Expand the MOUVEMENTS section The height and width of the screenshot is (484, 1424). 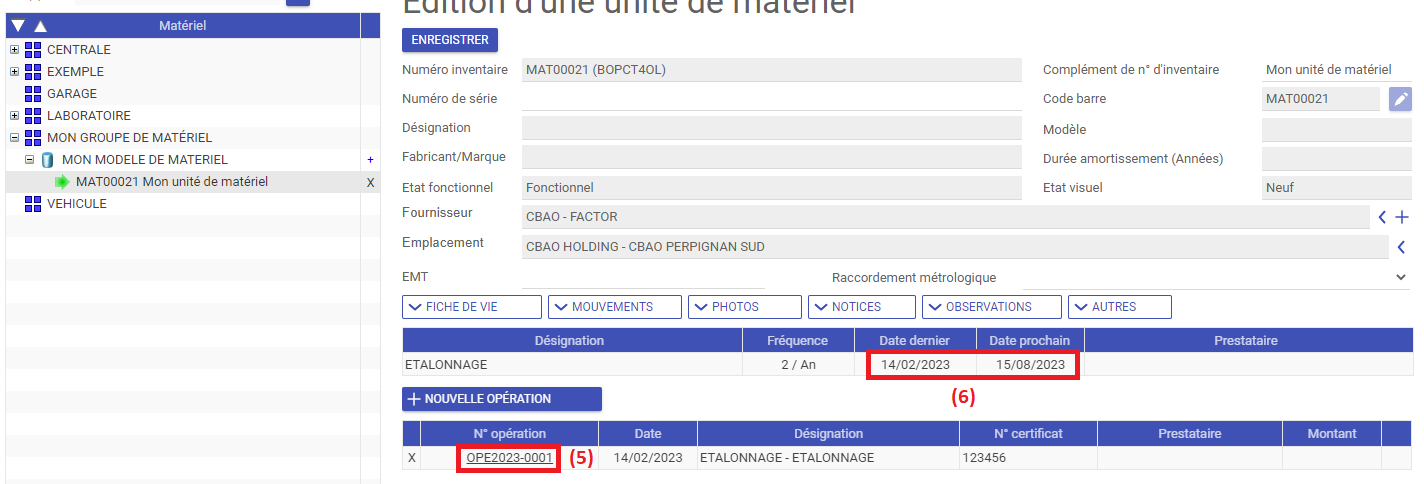615,307
